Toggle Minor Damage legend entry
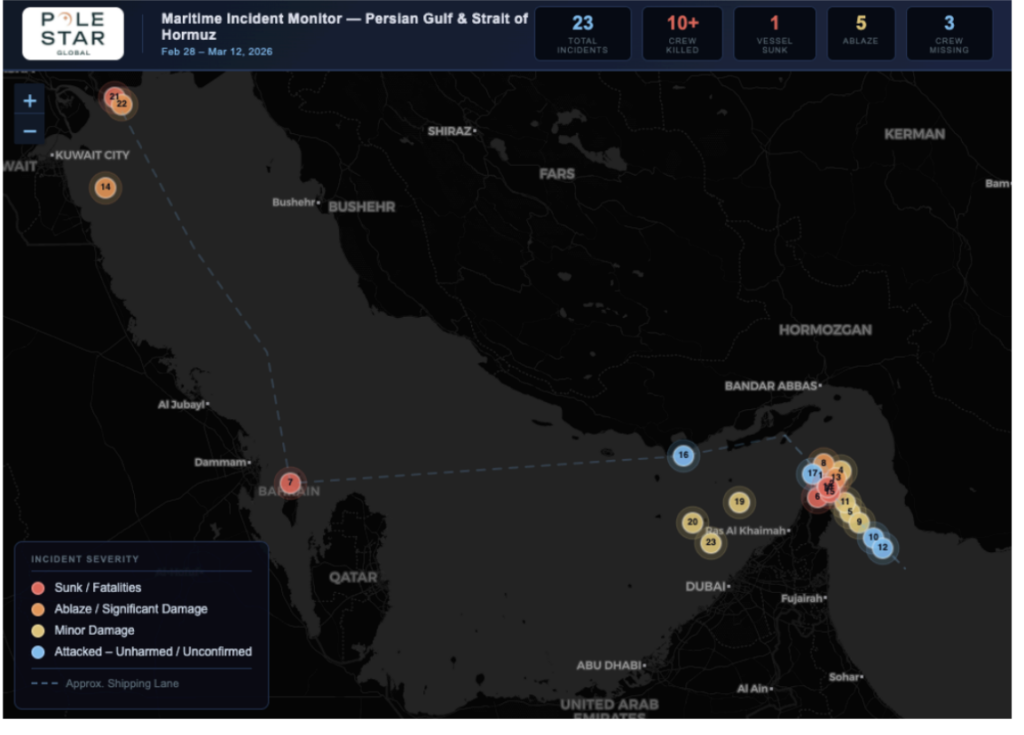 point(94,630)
